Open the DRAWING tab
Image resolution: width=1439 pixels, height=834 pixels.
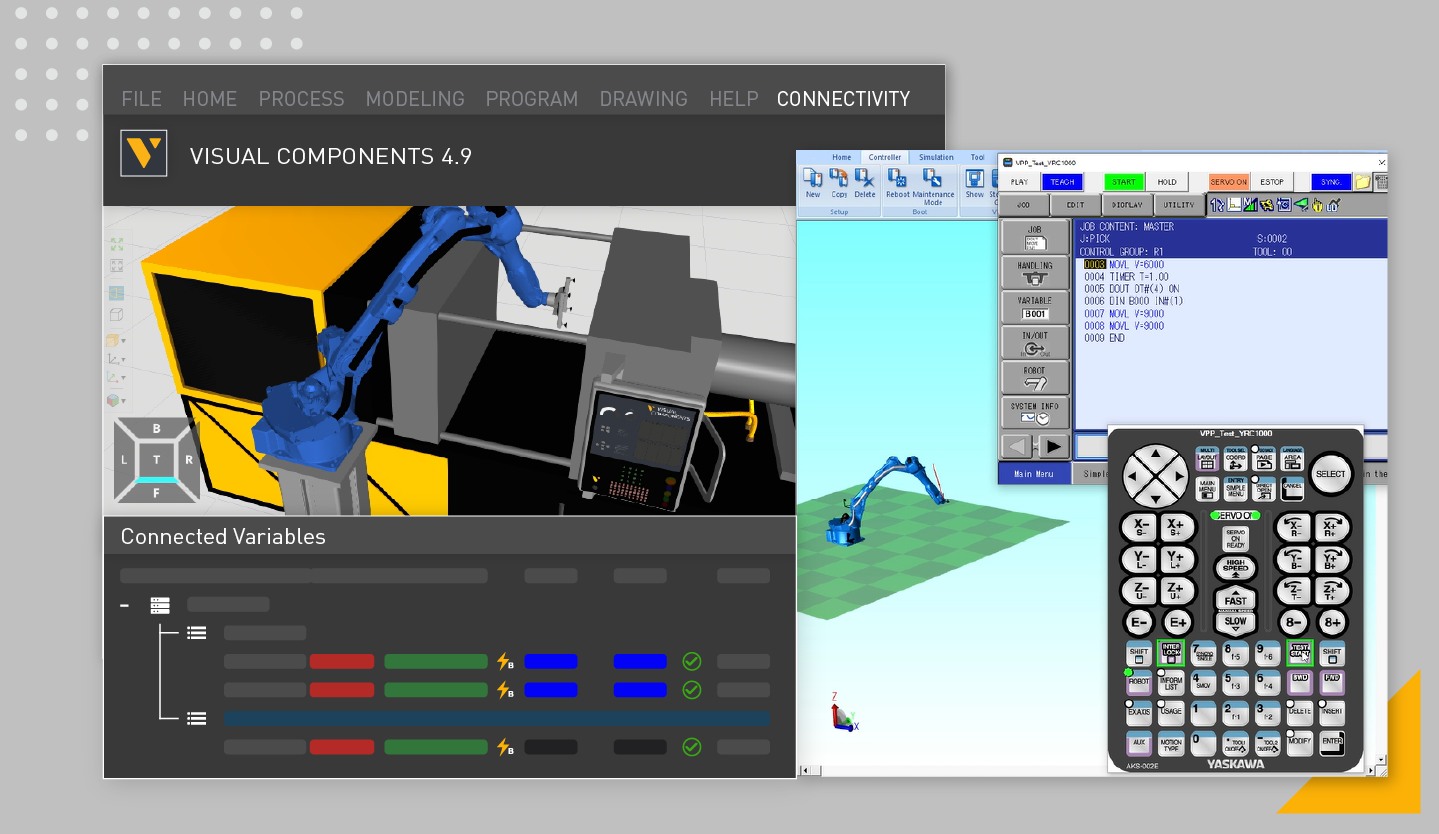pyautogui.click(x=644, y=99)
